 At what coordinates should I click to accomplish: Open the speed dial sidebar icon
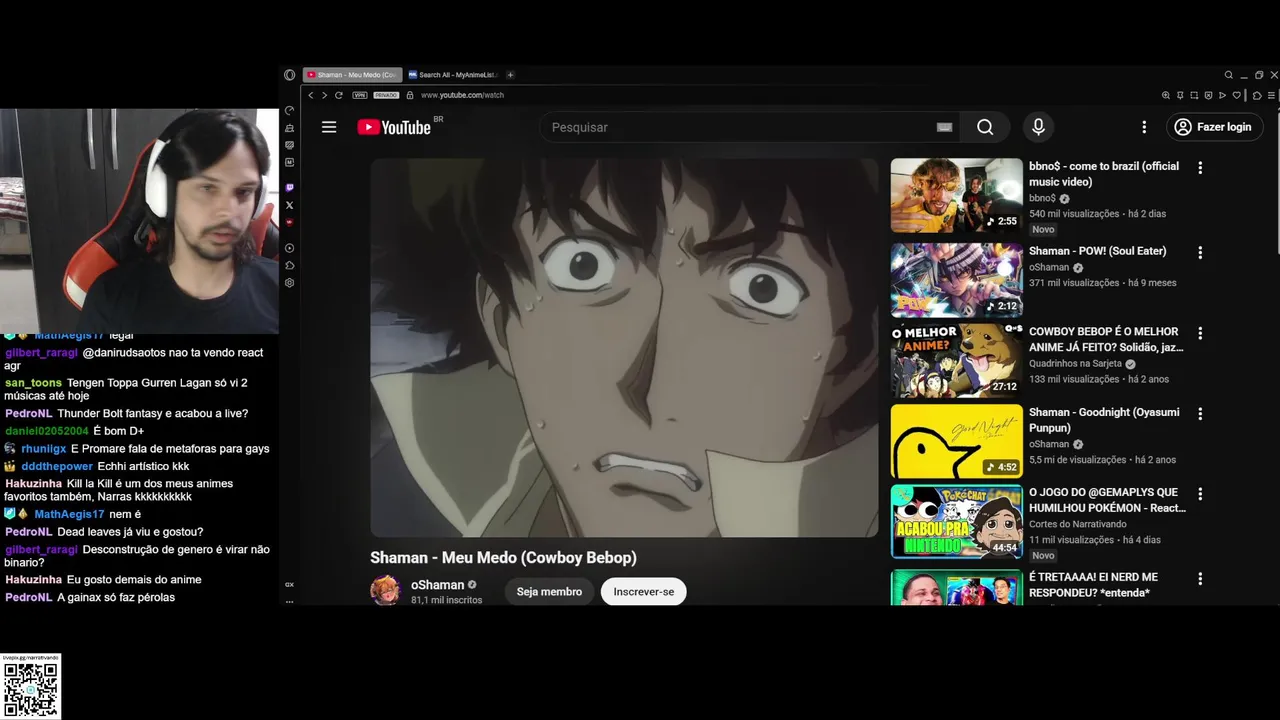tap(290, 111)
